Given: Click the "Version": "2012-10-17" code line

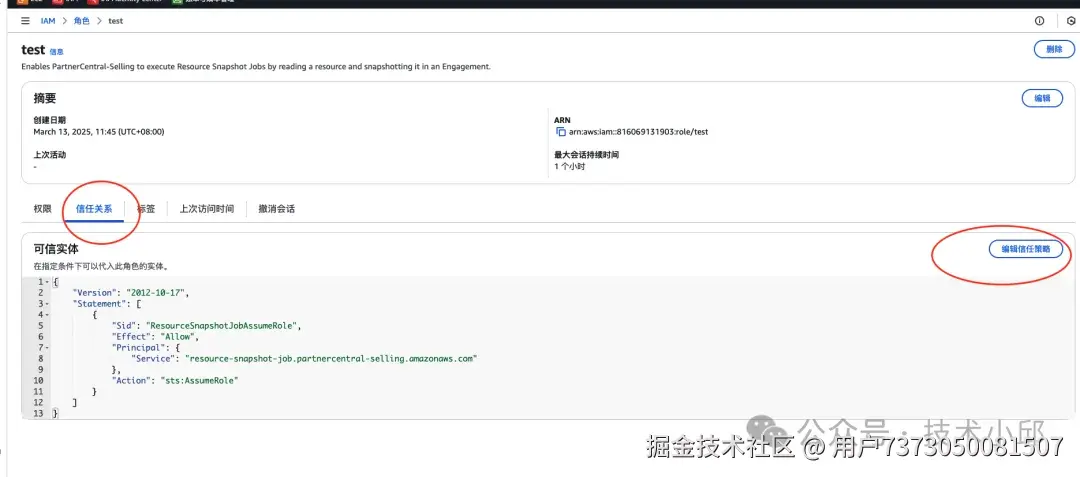Looking at the screenshot, I should tap(130, 293).
